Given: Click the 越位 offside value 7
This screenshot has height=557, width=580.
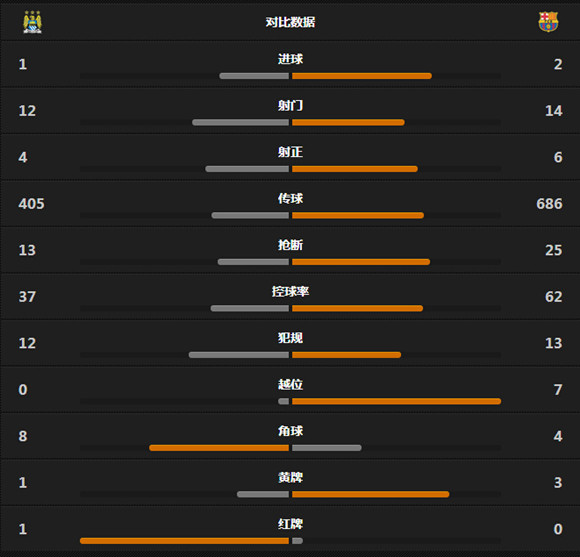Looking at the screenshot, I should point(558,390).
